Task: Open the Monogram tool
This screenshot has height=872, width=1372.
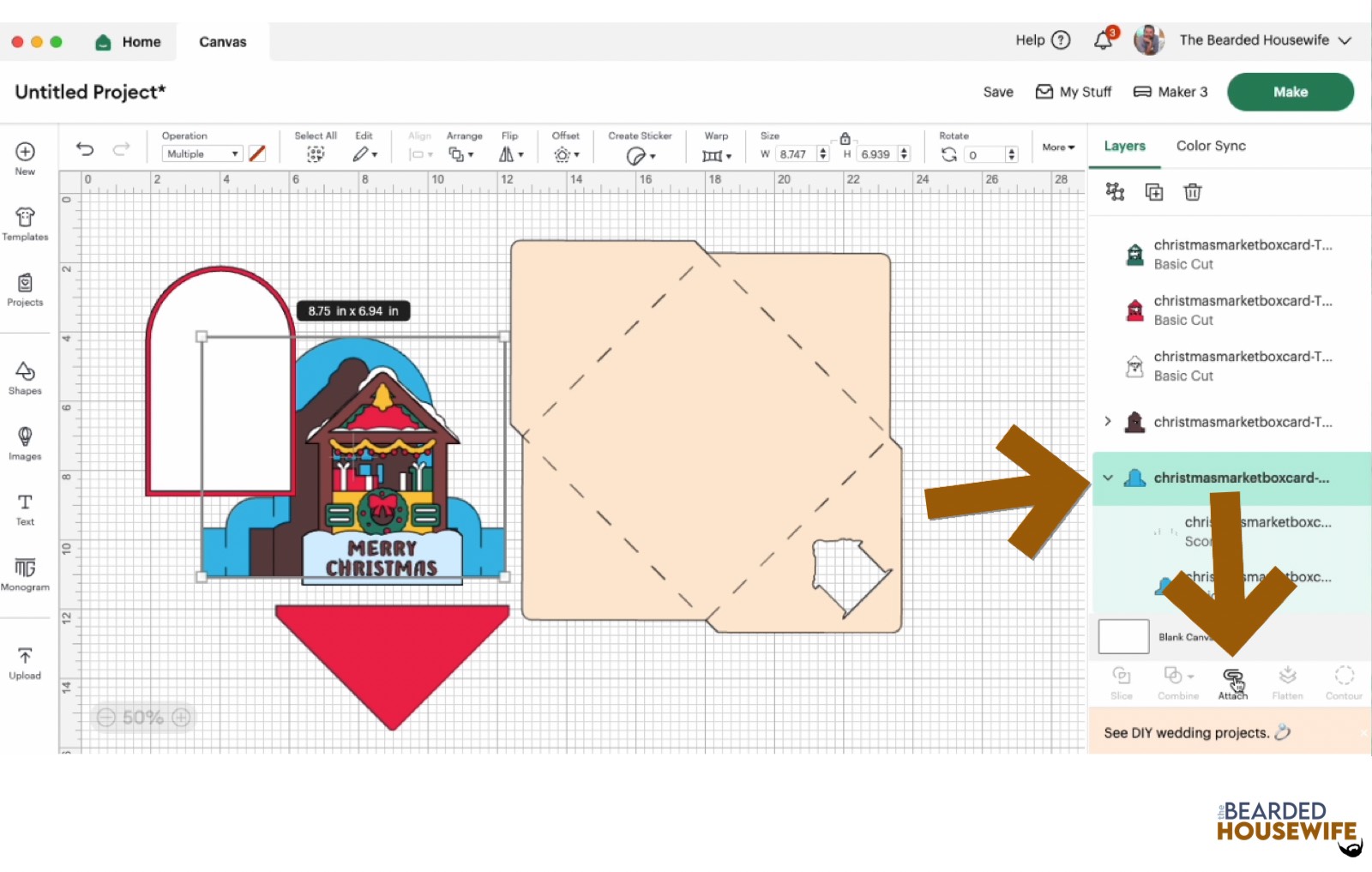Action: (25, 574)
